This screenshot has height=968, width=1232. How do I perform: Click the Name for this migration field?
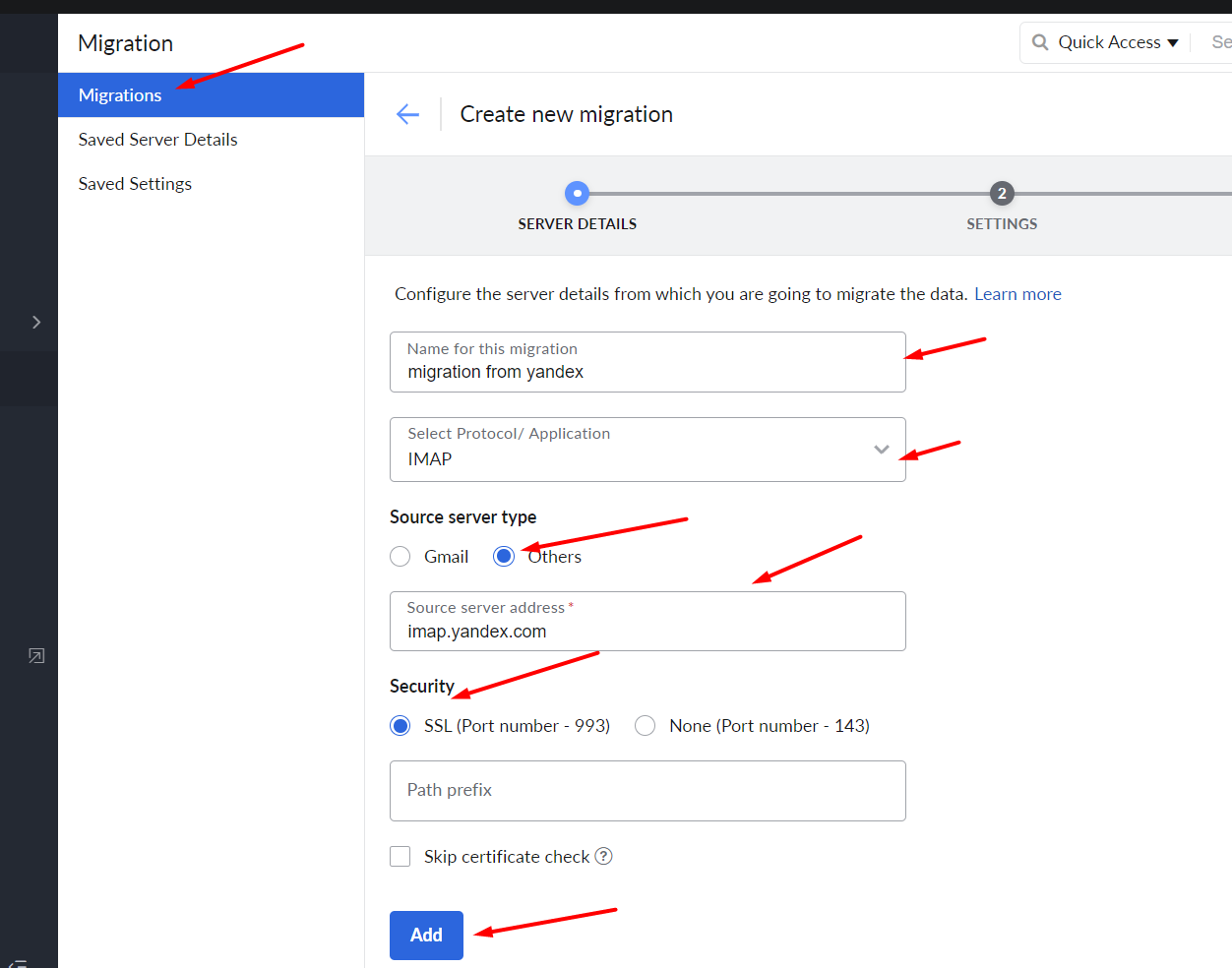(x=647, y=362)
